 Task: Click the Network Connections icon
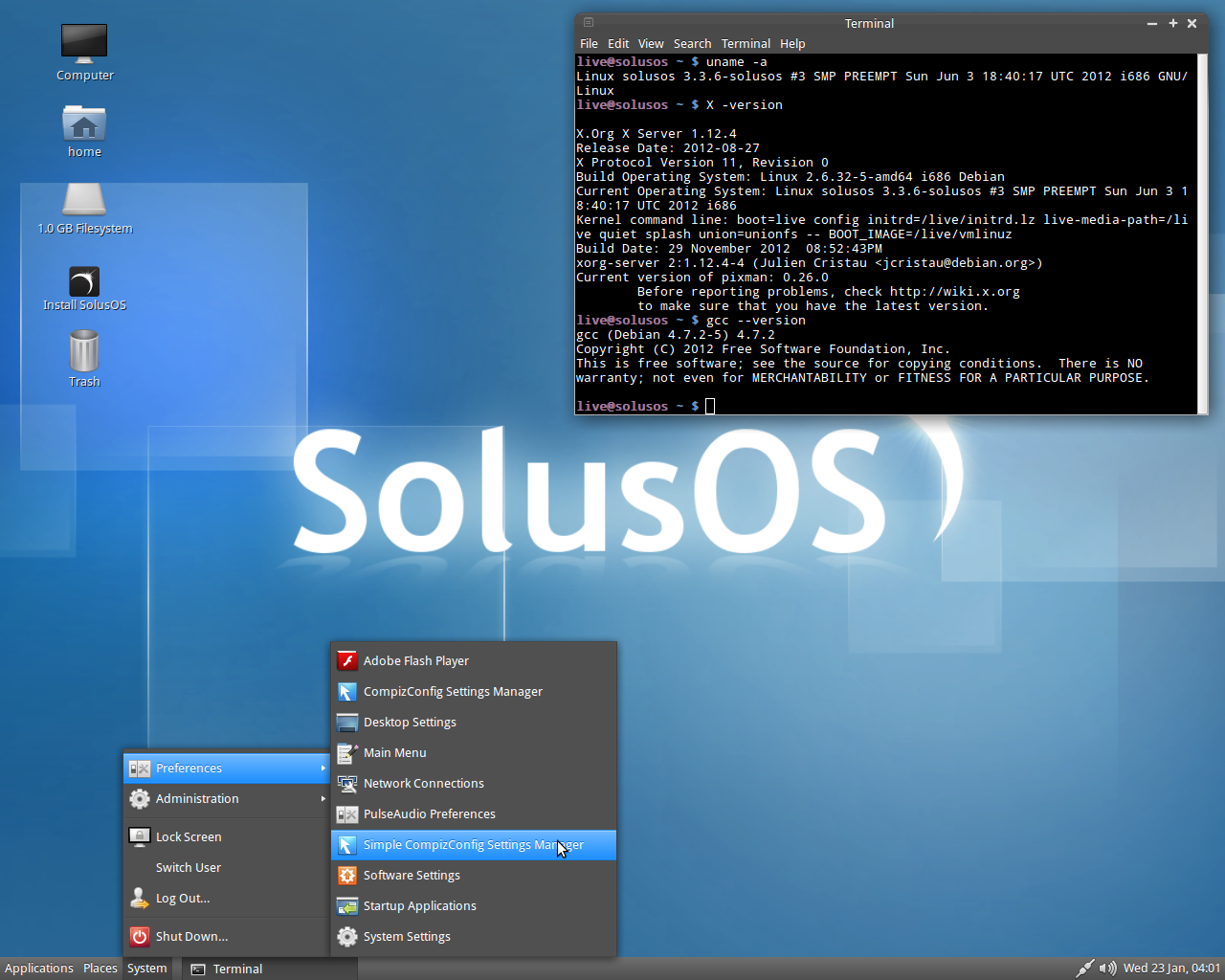(347, 783)
